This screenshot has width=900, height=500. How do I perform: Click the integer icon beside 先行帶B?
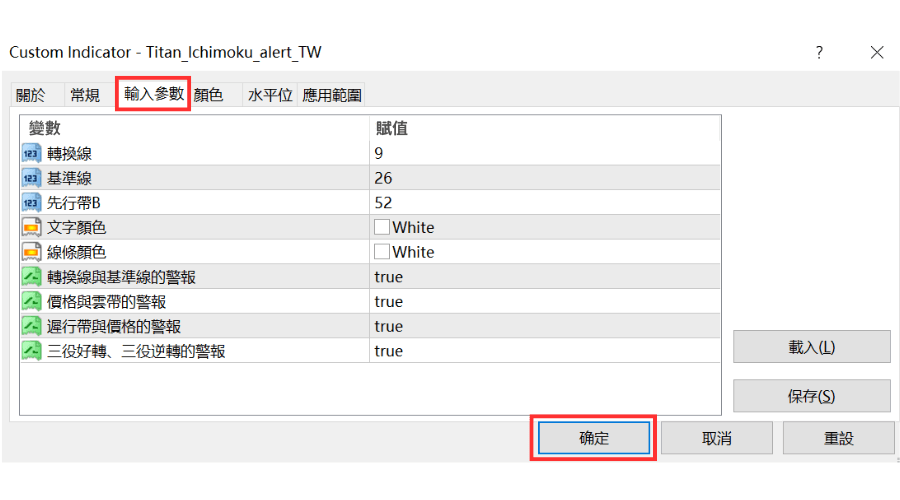coord(30,203)
